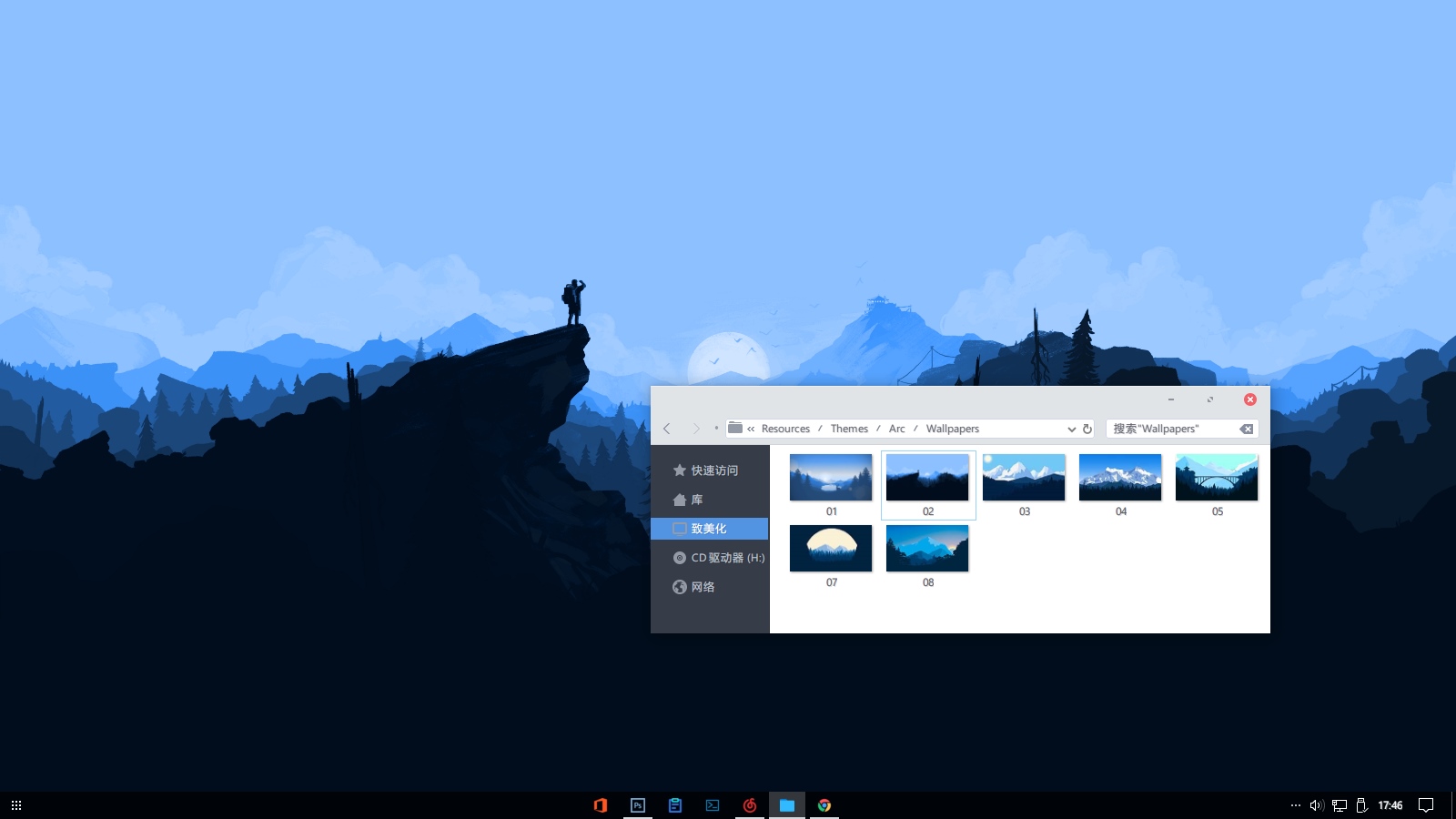Select wallpaper thumbnail 04

click(1120, 478)
